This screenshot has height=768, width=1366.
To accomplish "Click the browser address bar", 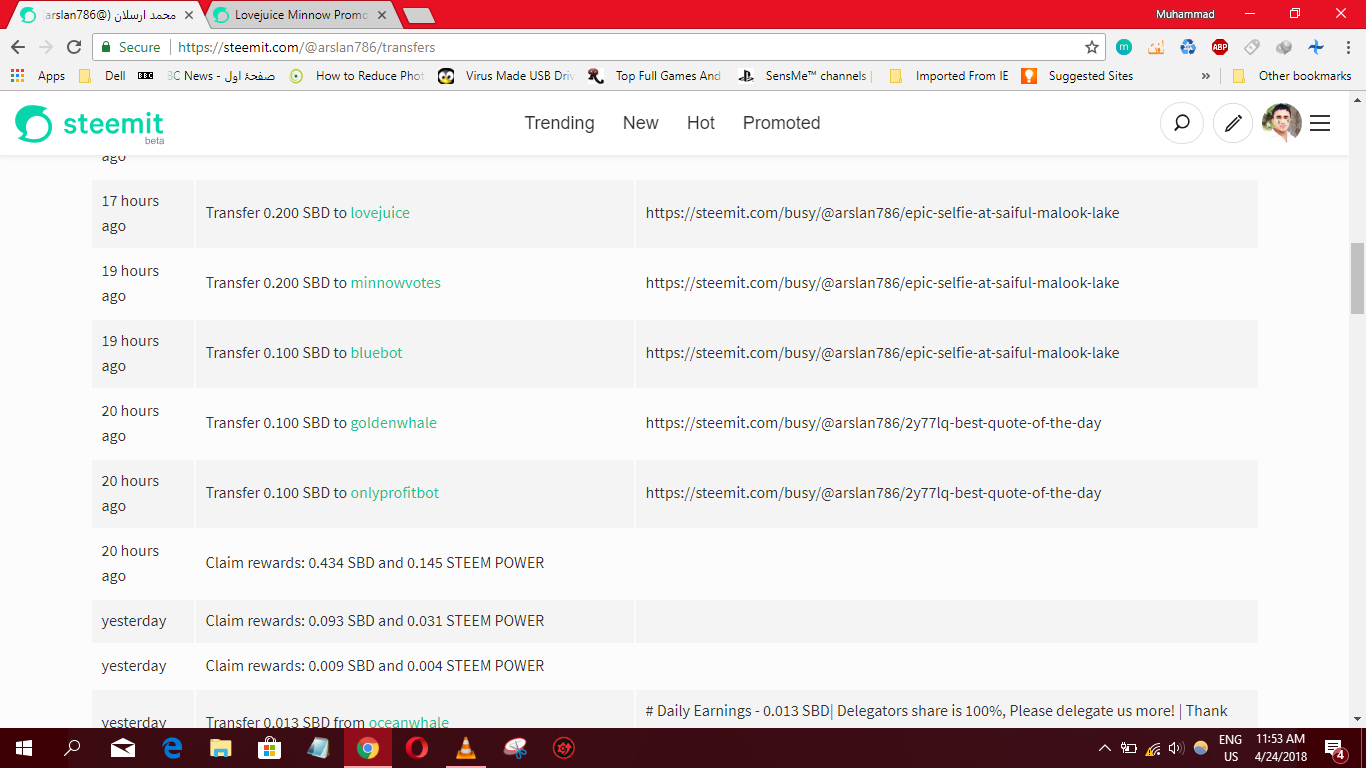I will pos(600,47).
